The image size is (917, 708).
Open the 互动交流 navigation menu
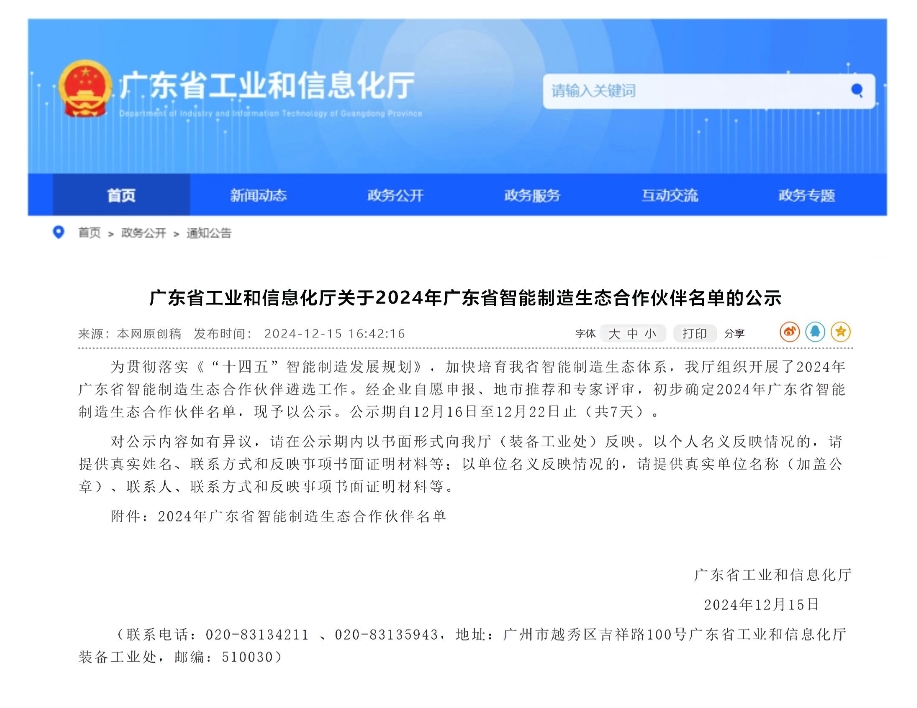(x=669, y=195)
